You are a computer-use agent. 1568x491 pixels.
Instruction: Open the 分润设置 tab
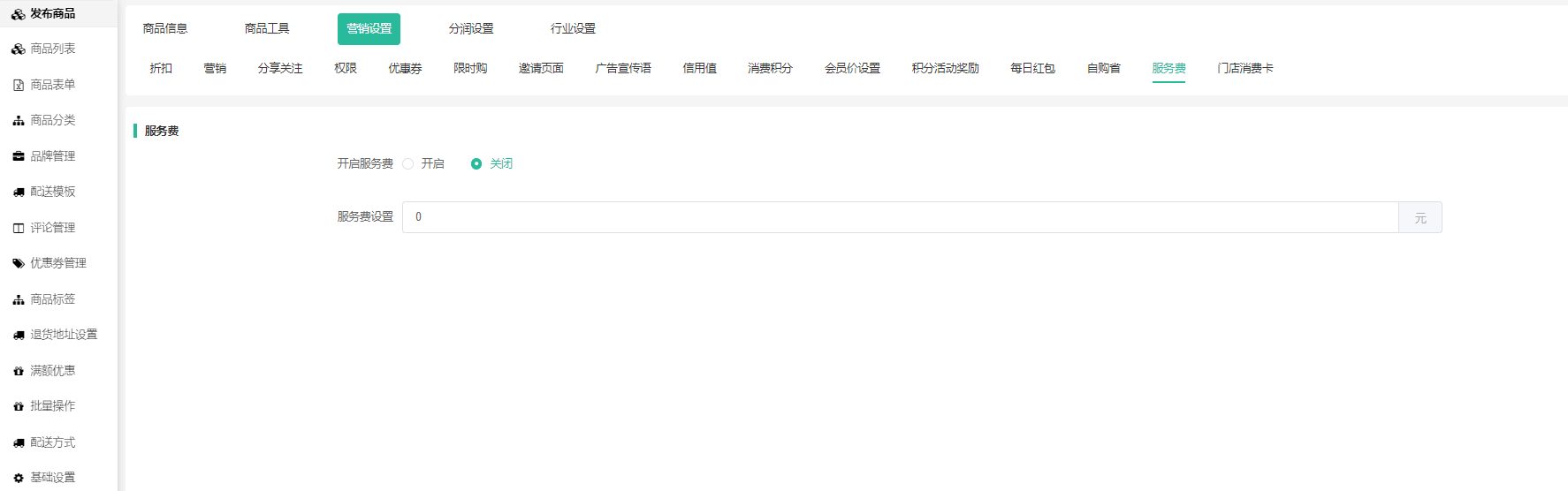pos(471,29)
